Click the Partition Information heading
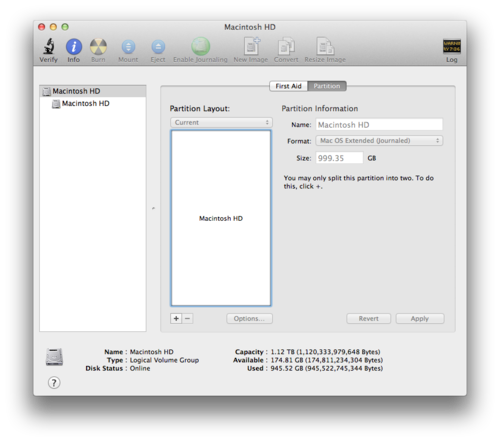500x442 pixels. click(x=320, y=108)
